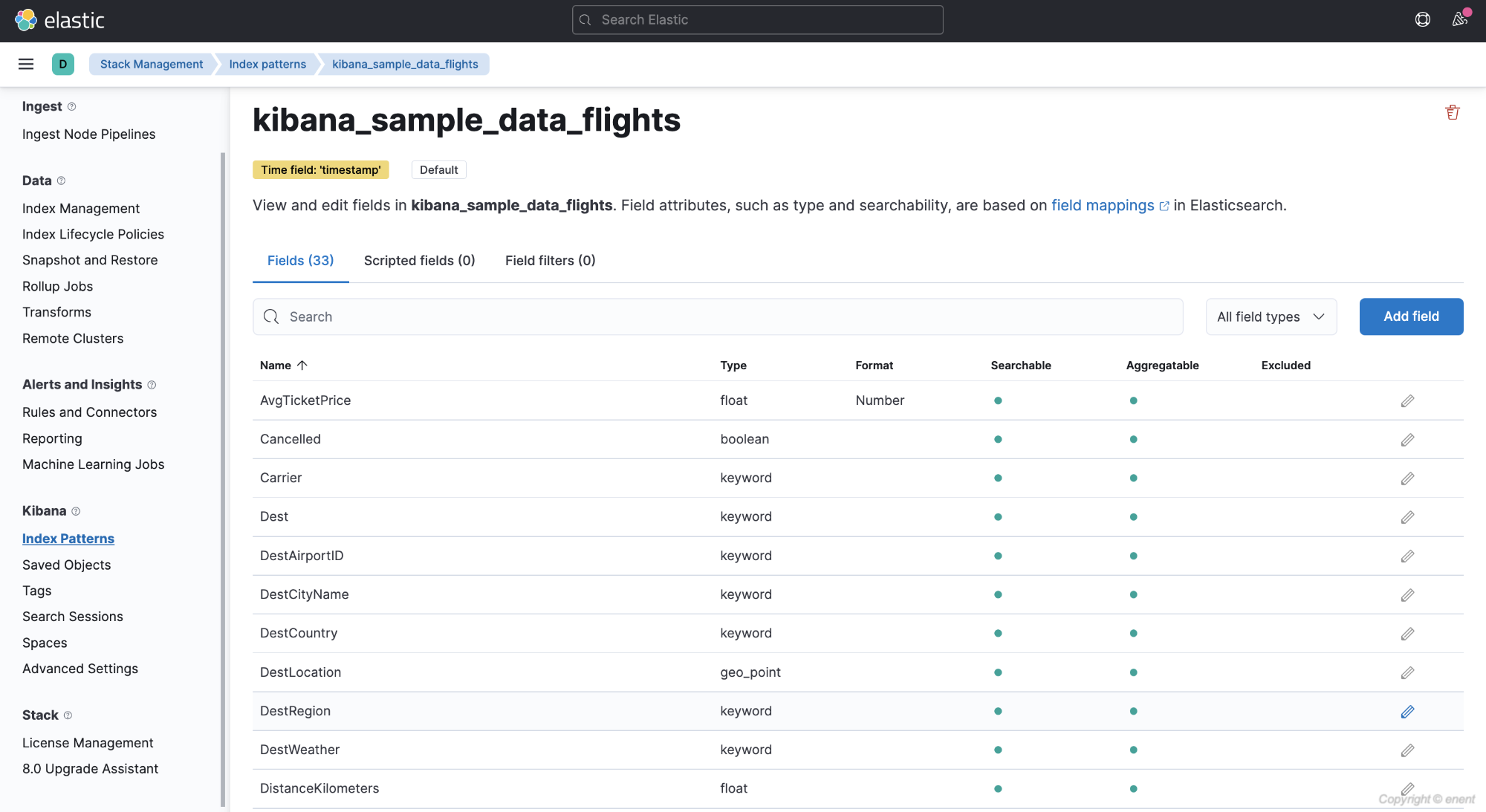Open Index Lifecycle Policies
This screenshot has width=1486, height=812.
(93, 234)
